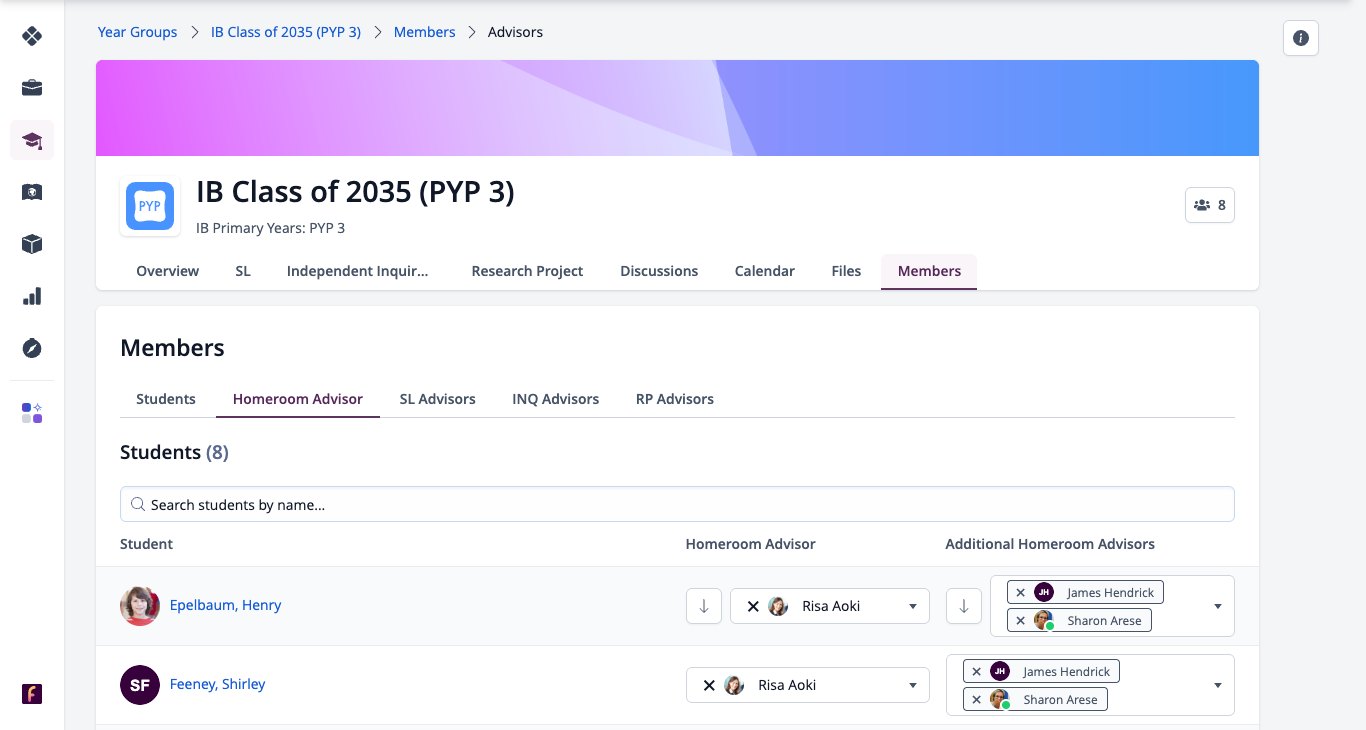Expand Shirley's Additional Homeroom Advisors dropdown

[x=1218, y=685]
